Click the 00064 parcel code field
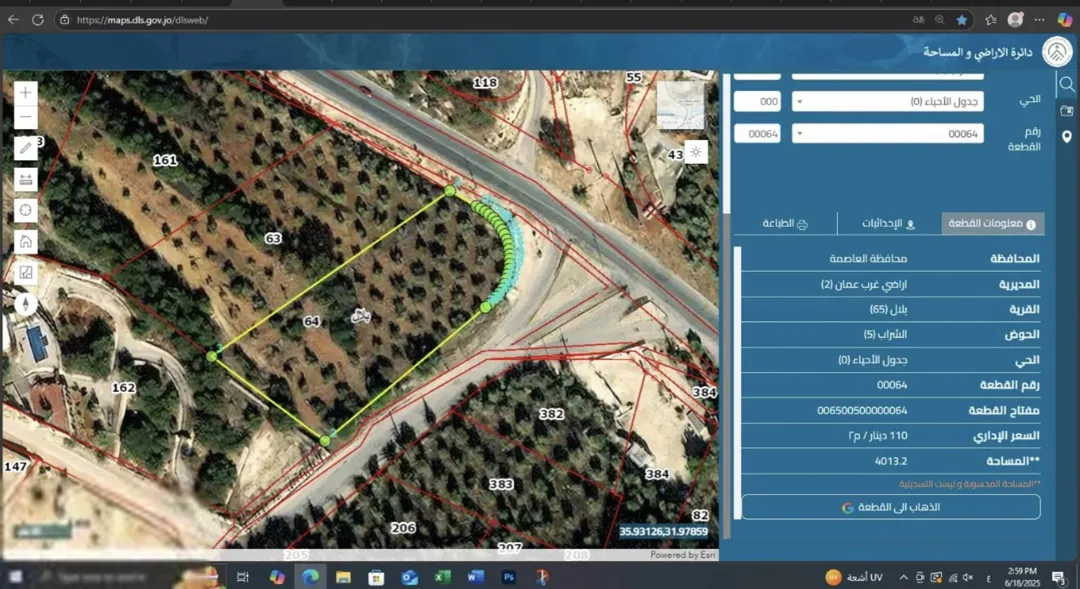Screen dimensions: 1080x589 pos(757,134)
